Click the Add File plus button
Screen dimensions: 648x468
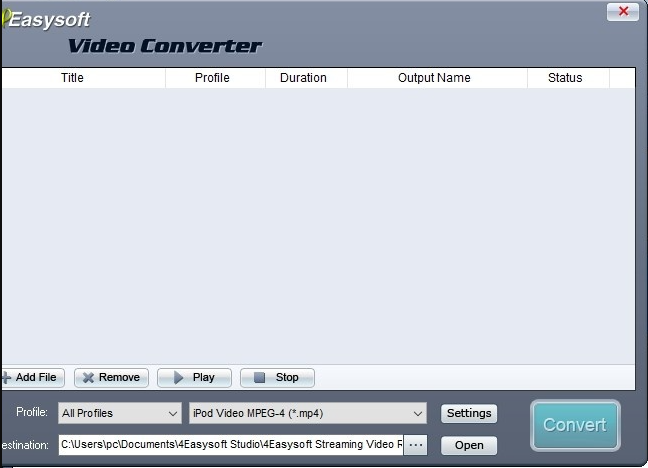point(32,378)
